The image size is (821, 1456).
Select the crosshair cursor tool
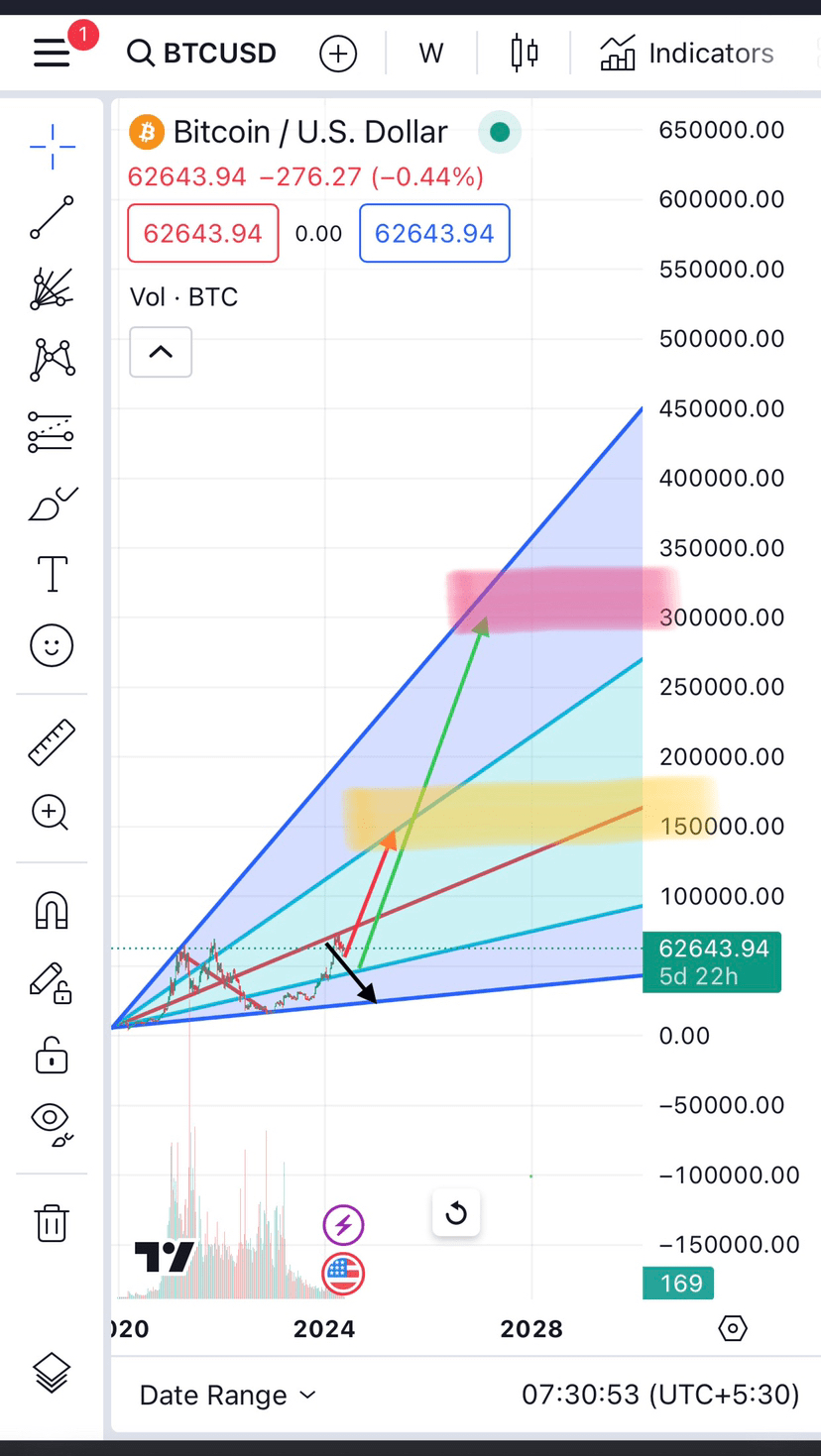(52, 148)
